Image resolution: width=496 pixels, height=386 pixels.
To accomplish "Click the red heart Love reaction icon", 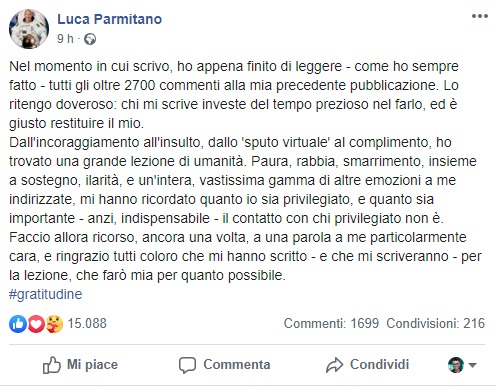I will (x=36, y=324).
